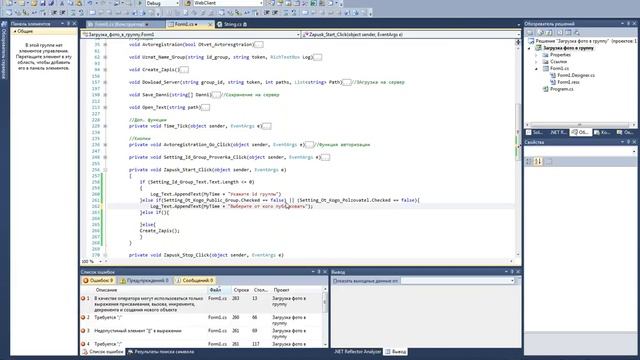640x360 pixels.
Task: Click the Create_Zapis(); call in code
Action: coord(160,231)
